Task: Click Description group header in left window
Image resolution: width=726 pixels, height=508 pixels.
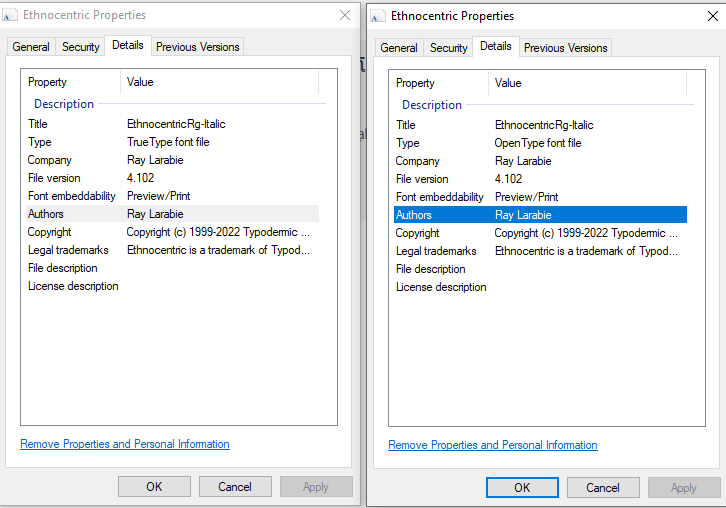Action: 64,104
